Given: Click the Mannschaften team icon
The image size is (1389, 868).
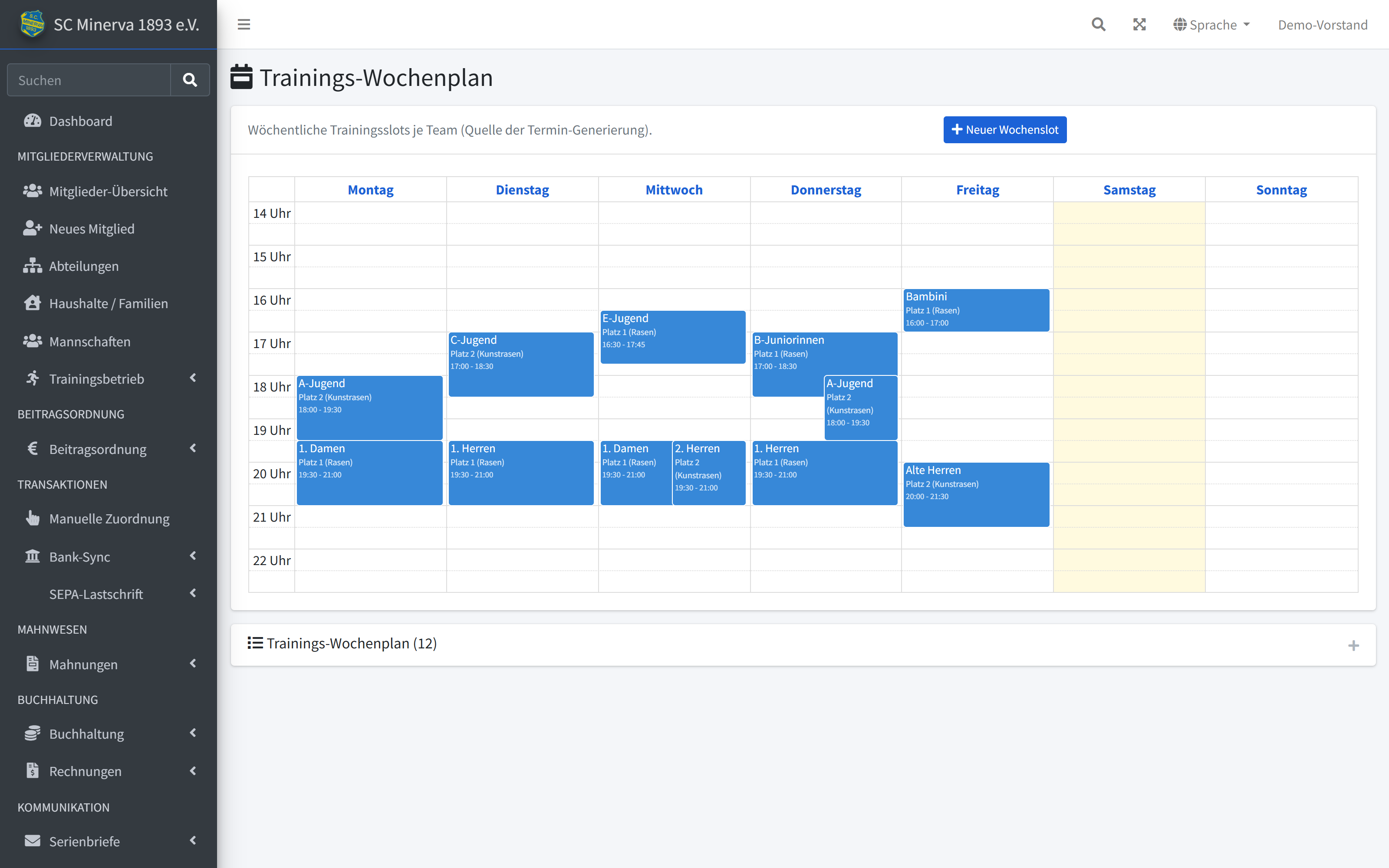Looking at the screenshot, I should coord(33,341).
